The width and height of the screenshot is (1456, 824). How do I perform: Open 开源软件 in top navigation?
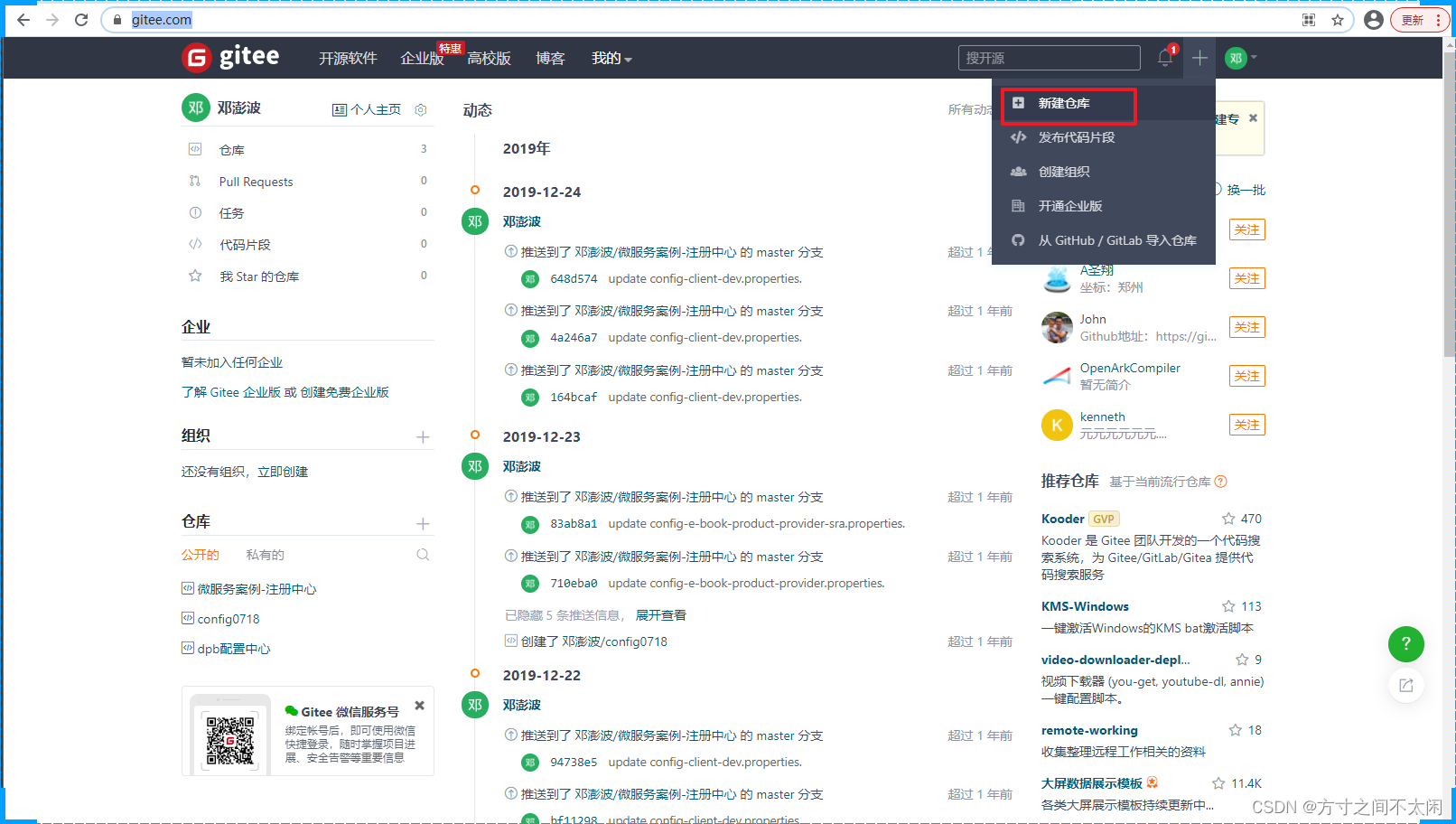tap(348, 58)
